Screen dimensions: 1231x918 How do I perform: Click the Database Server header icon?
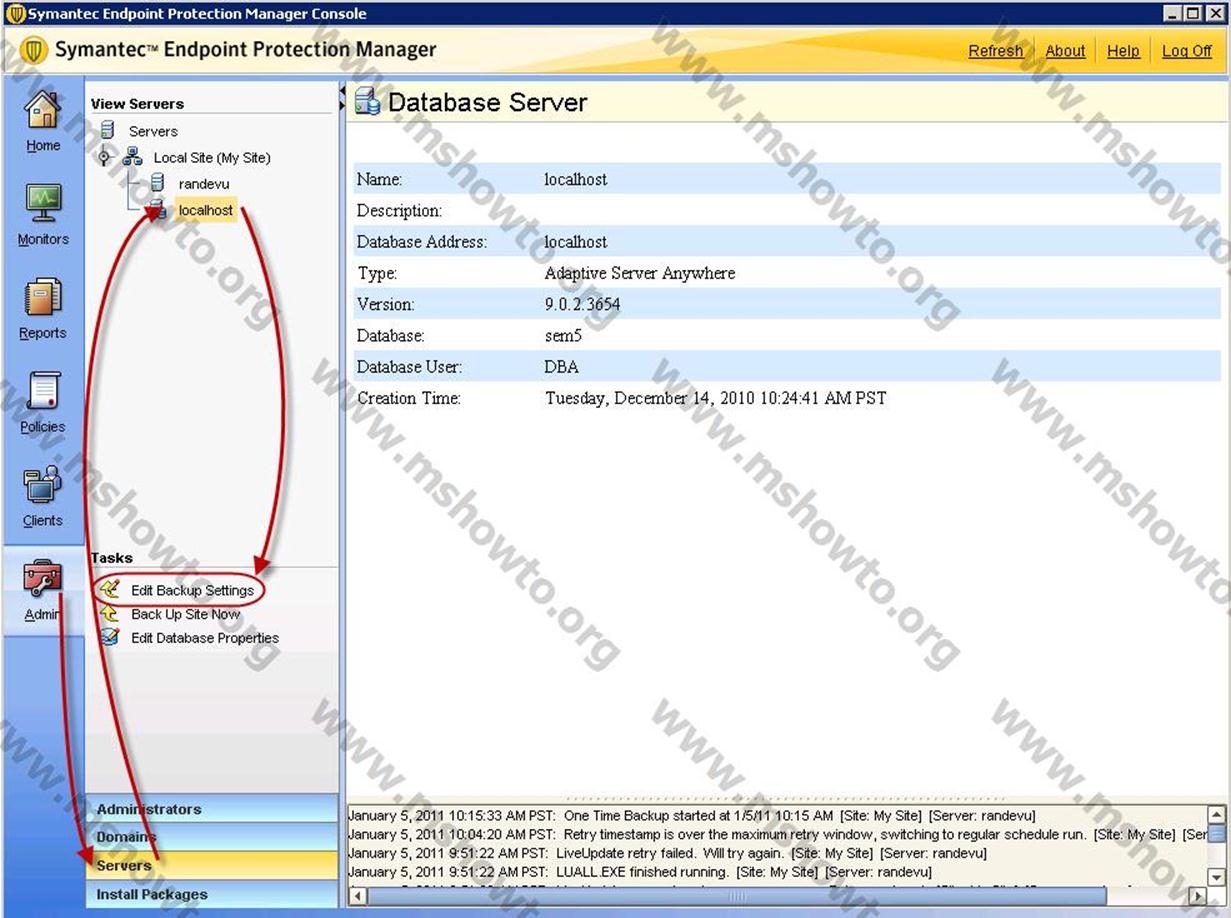click(x=367, y=102)
